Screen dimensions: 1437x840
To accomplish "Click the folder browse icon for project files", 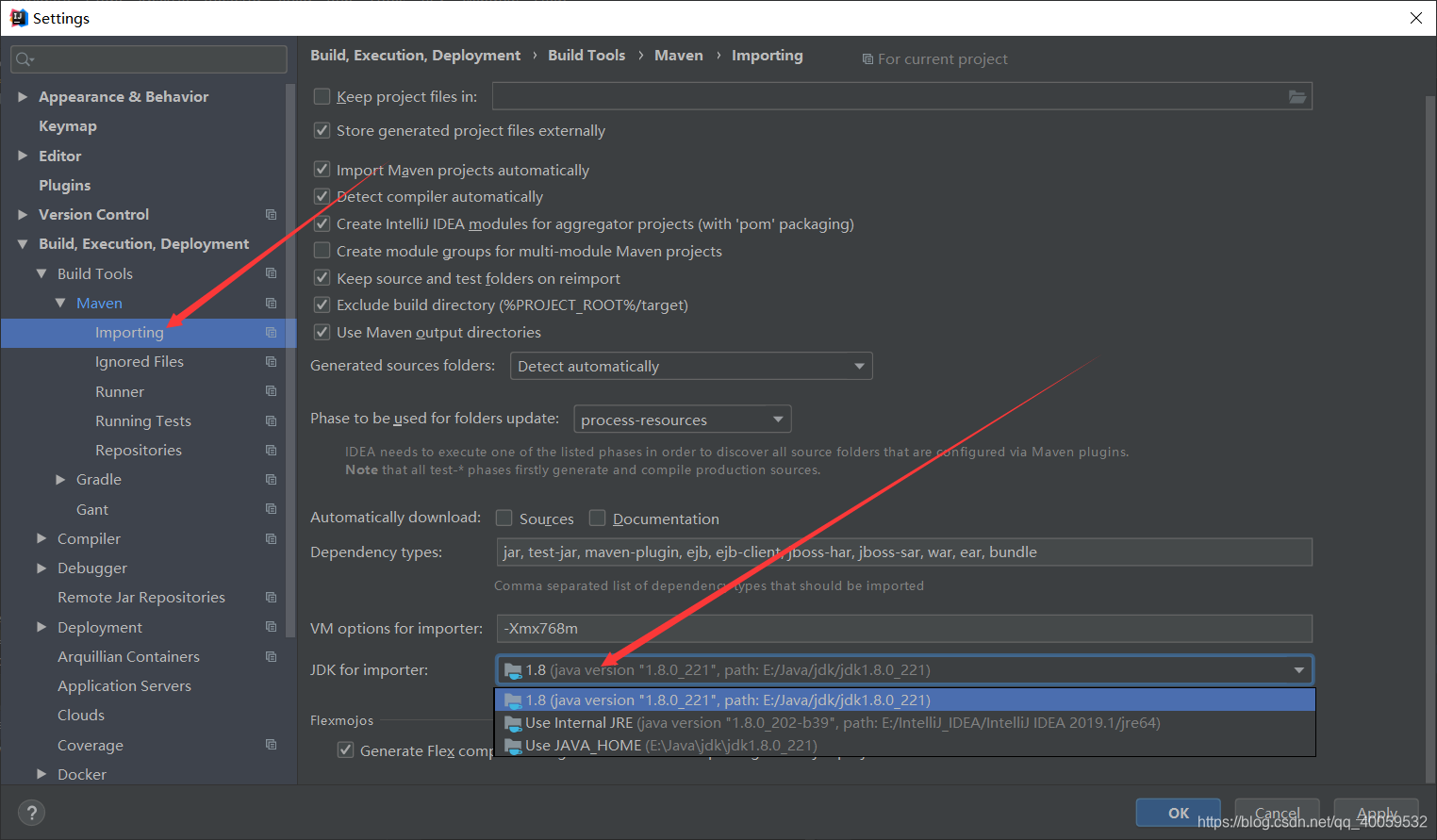I will coord(1297,97).
